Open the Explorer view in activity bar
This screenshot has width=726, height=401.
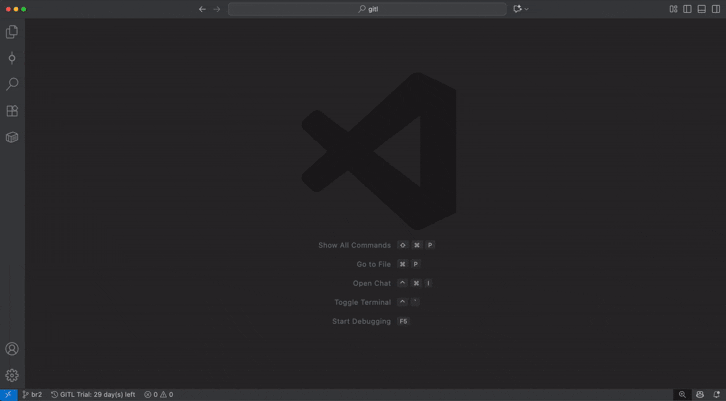(x=12, y=32)
